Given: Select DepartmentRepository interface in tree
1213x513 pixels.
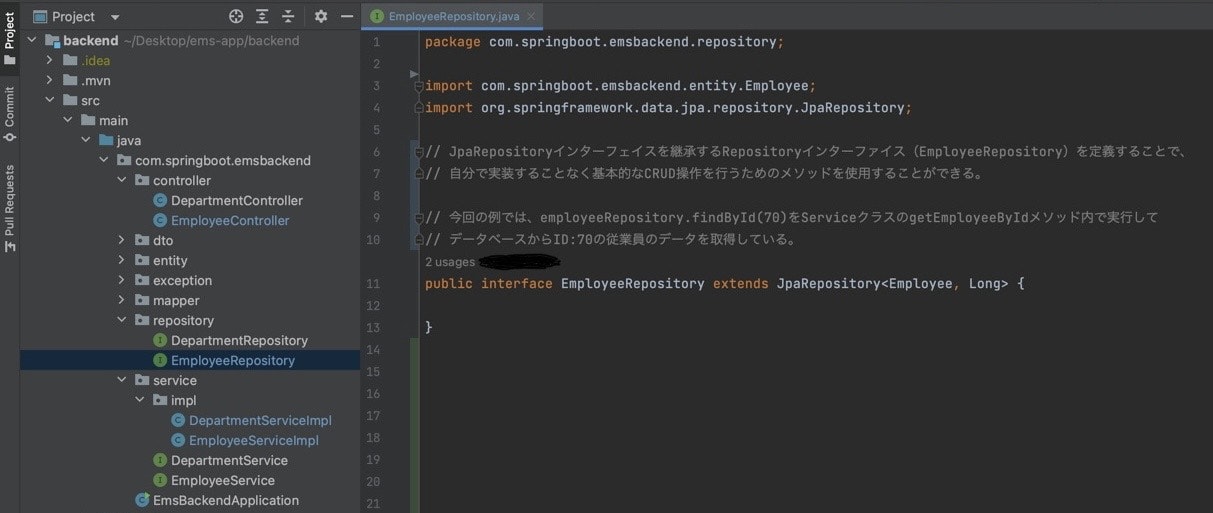Looking at the screenshot, I should [239, 340].
